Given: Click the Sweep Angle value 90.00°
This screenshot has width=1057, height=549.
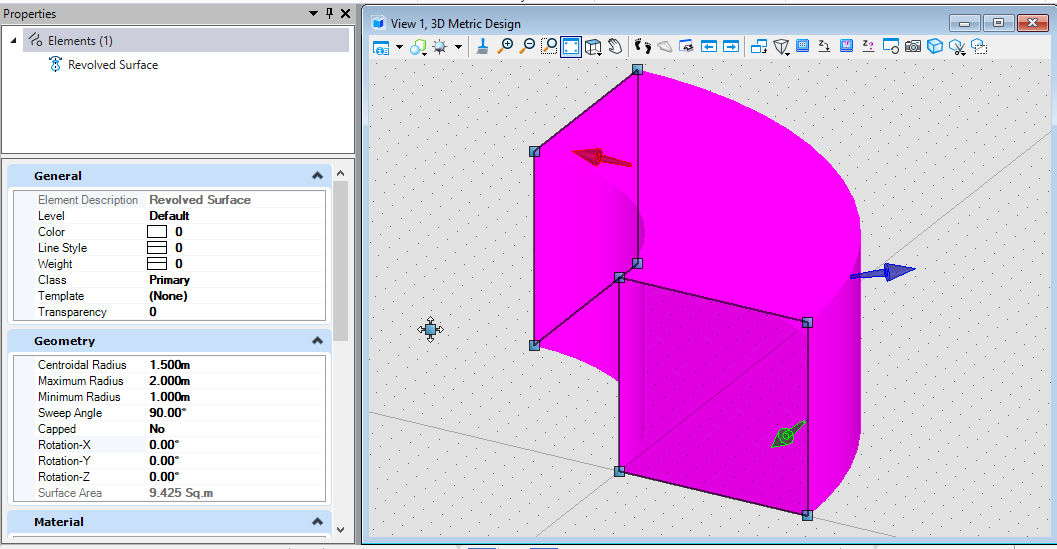Looking at the screenshot, I should 167,413.
